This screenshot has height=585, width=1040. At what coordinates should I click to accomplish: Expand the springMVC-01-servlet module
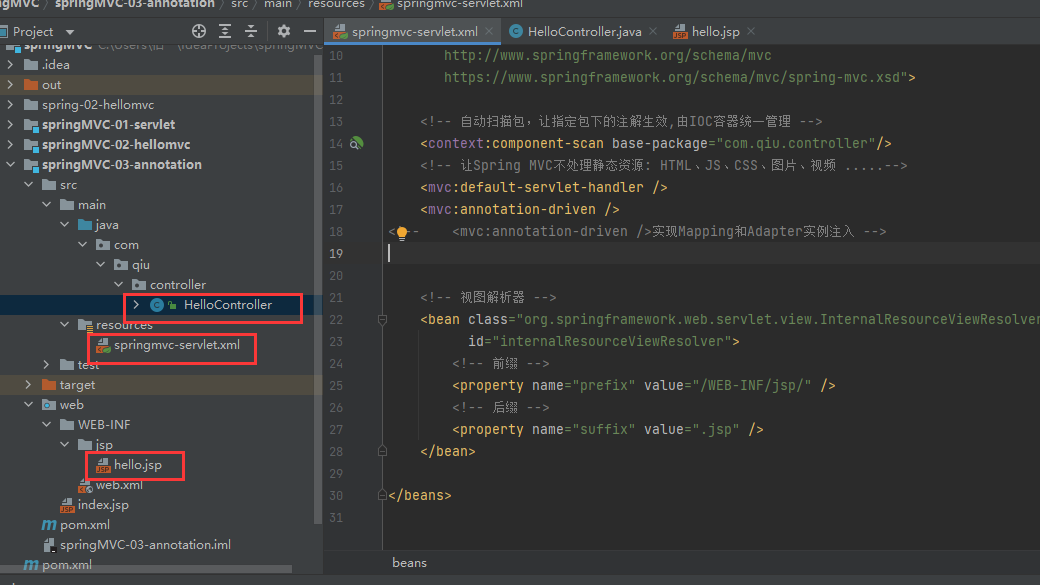click(10, 124)
